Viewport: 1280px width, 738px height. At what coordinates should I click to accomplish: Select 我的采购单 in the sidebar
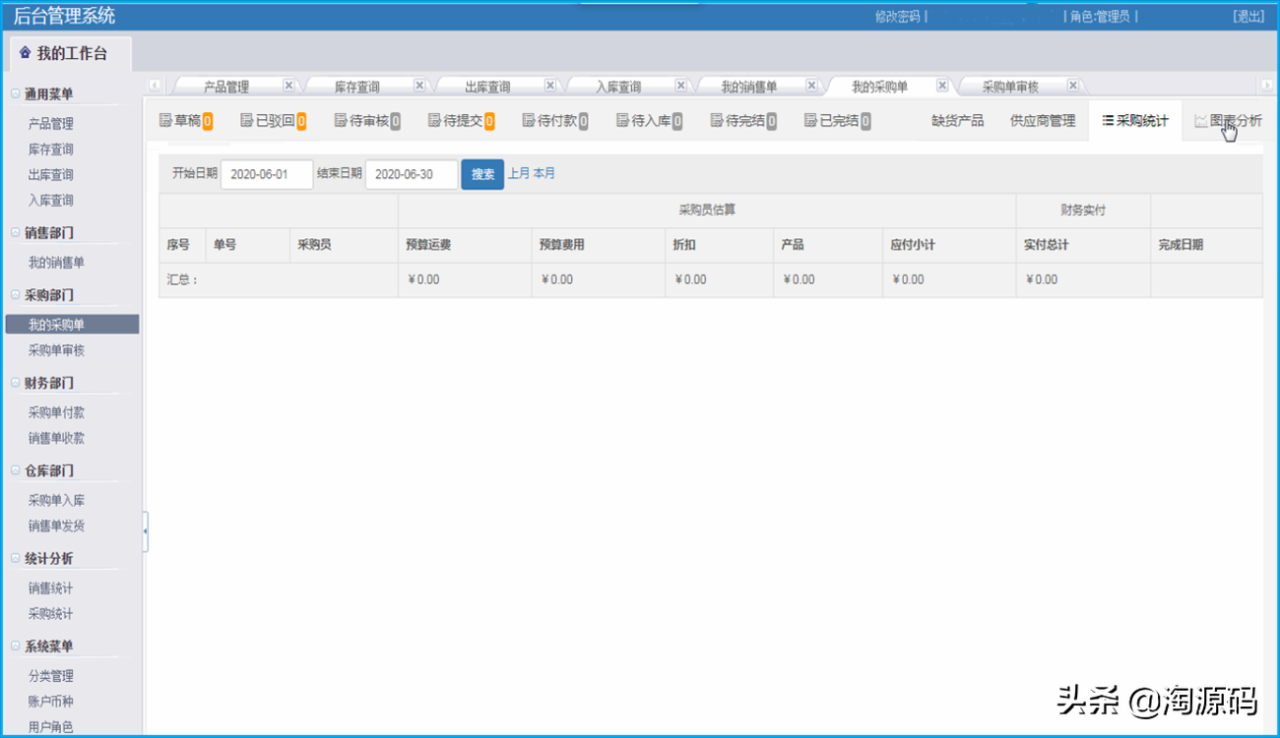(72, 324)
